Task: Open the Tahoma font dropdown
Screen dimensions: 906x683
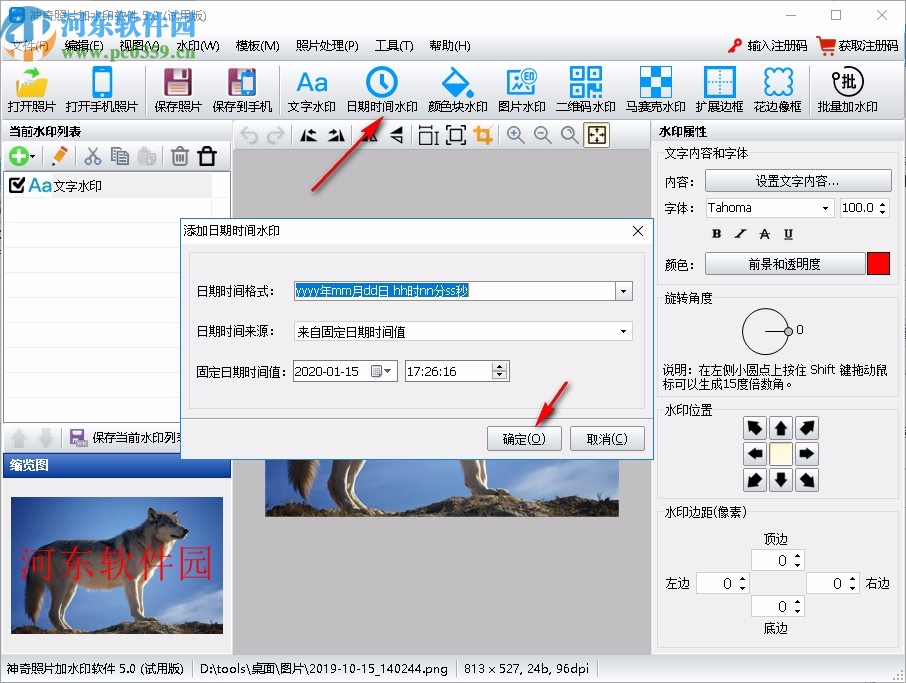Action: tap(826, 208)
